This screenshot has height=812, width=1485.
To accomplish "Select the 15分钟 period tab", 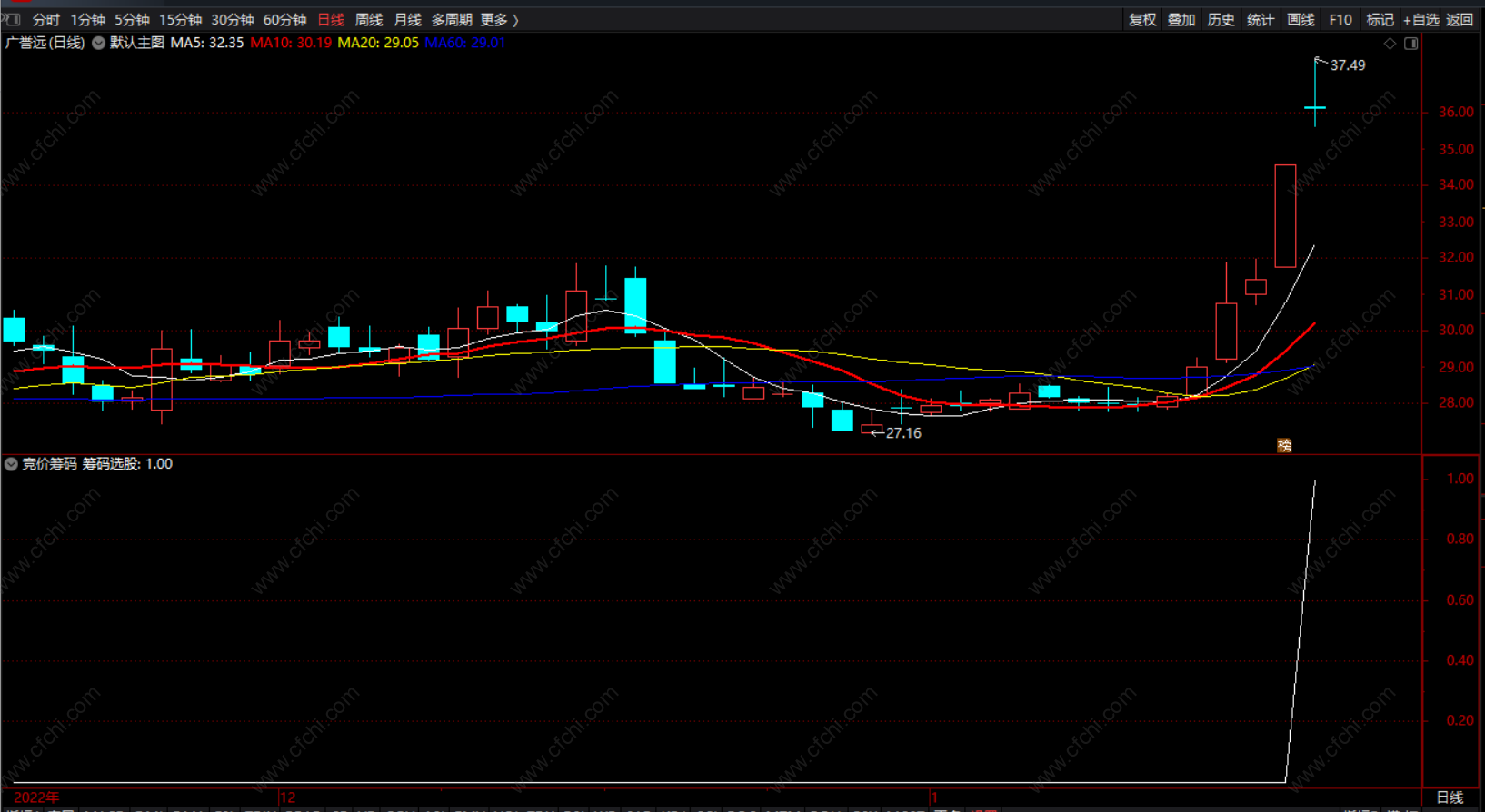I will (x=180, y=19).
